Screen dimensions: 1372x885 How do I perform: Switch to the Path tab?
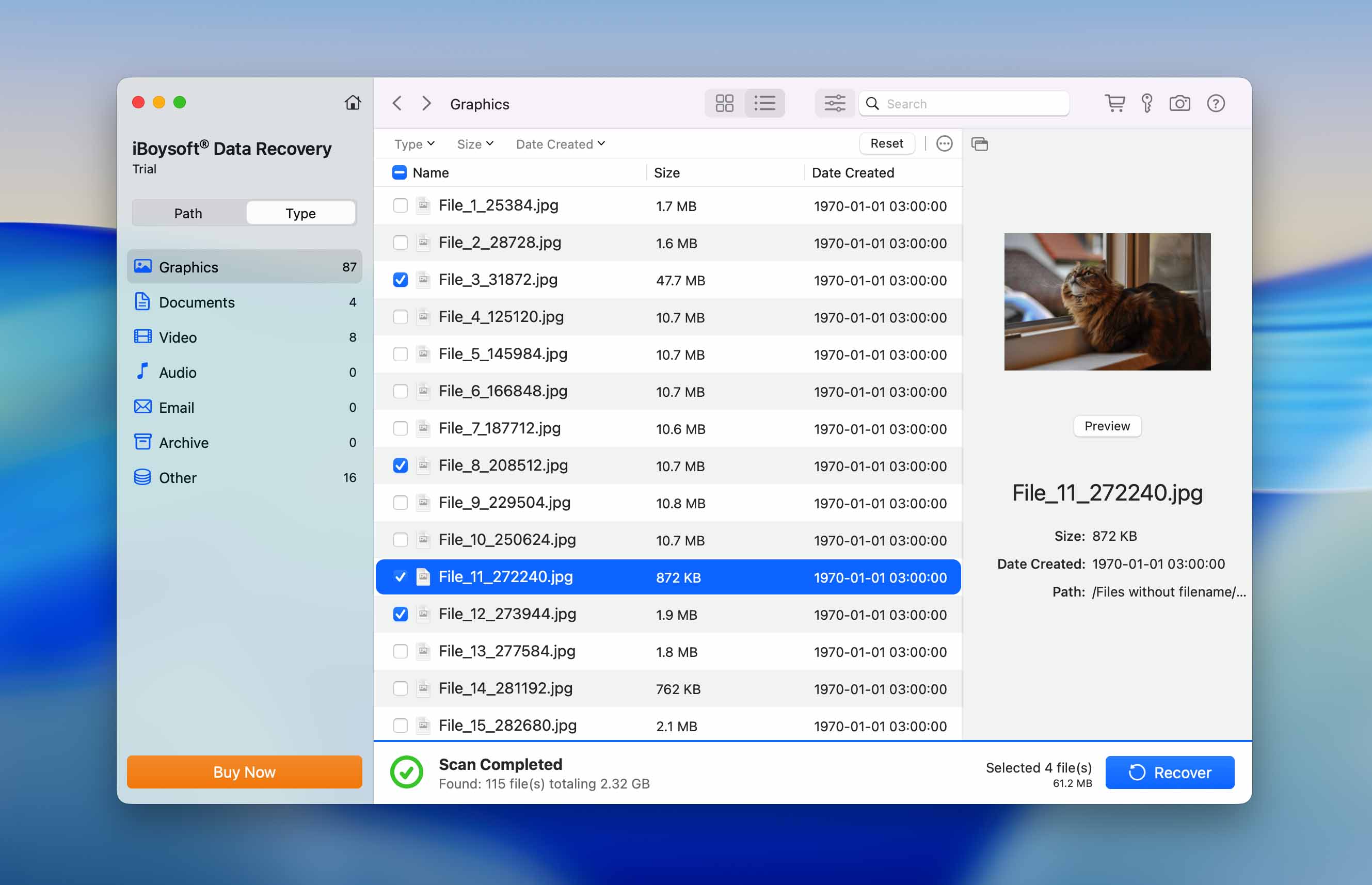click(x=188, y=213)
